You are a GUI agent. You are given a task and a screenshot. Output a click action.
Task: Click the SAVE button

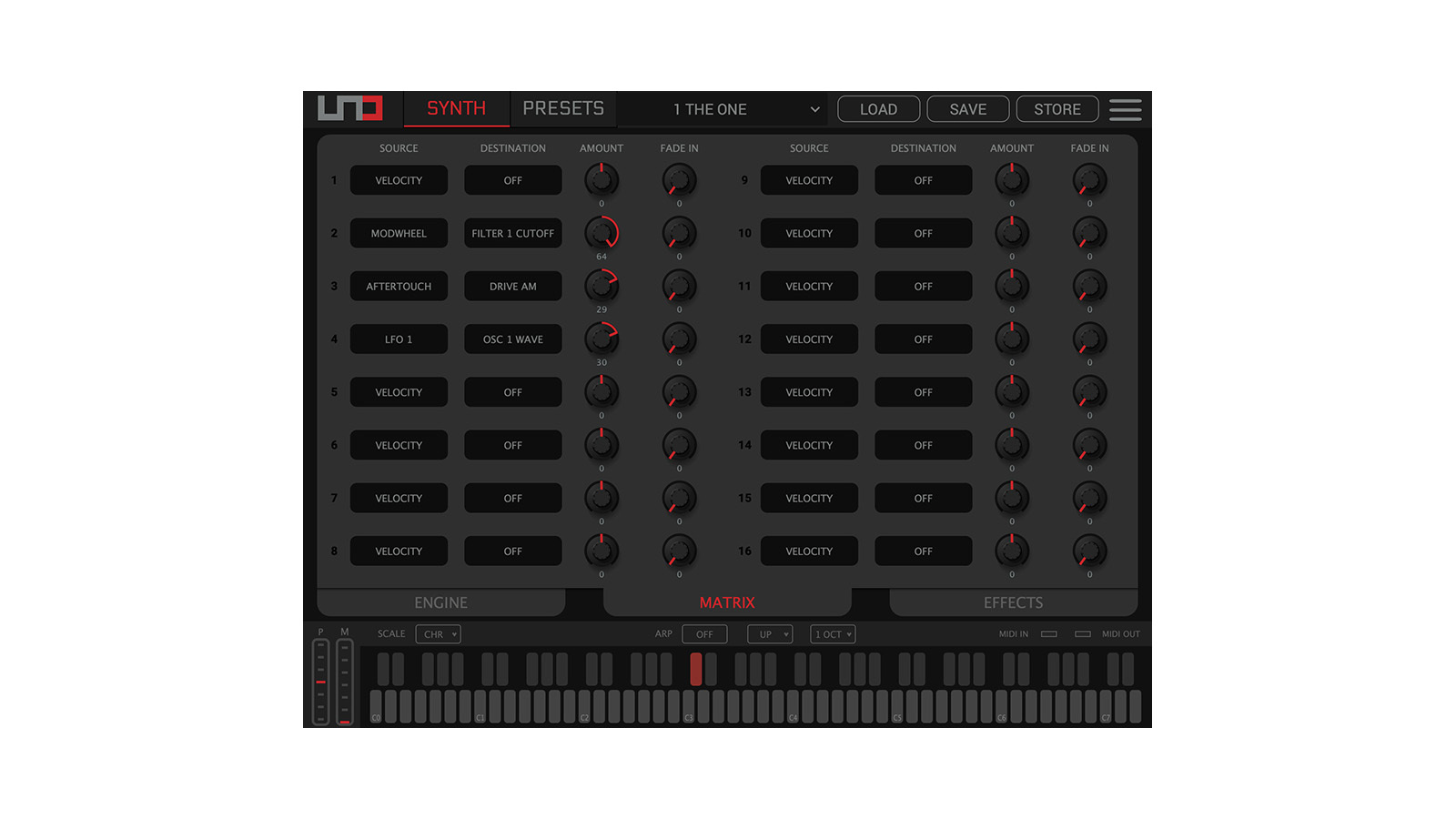tap(967, 109)
